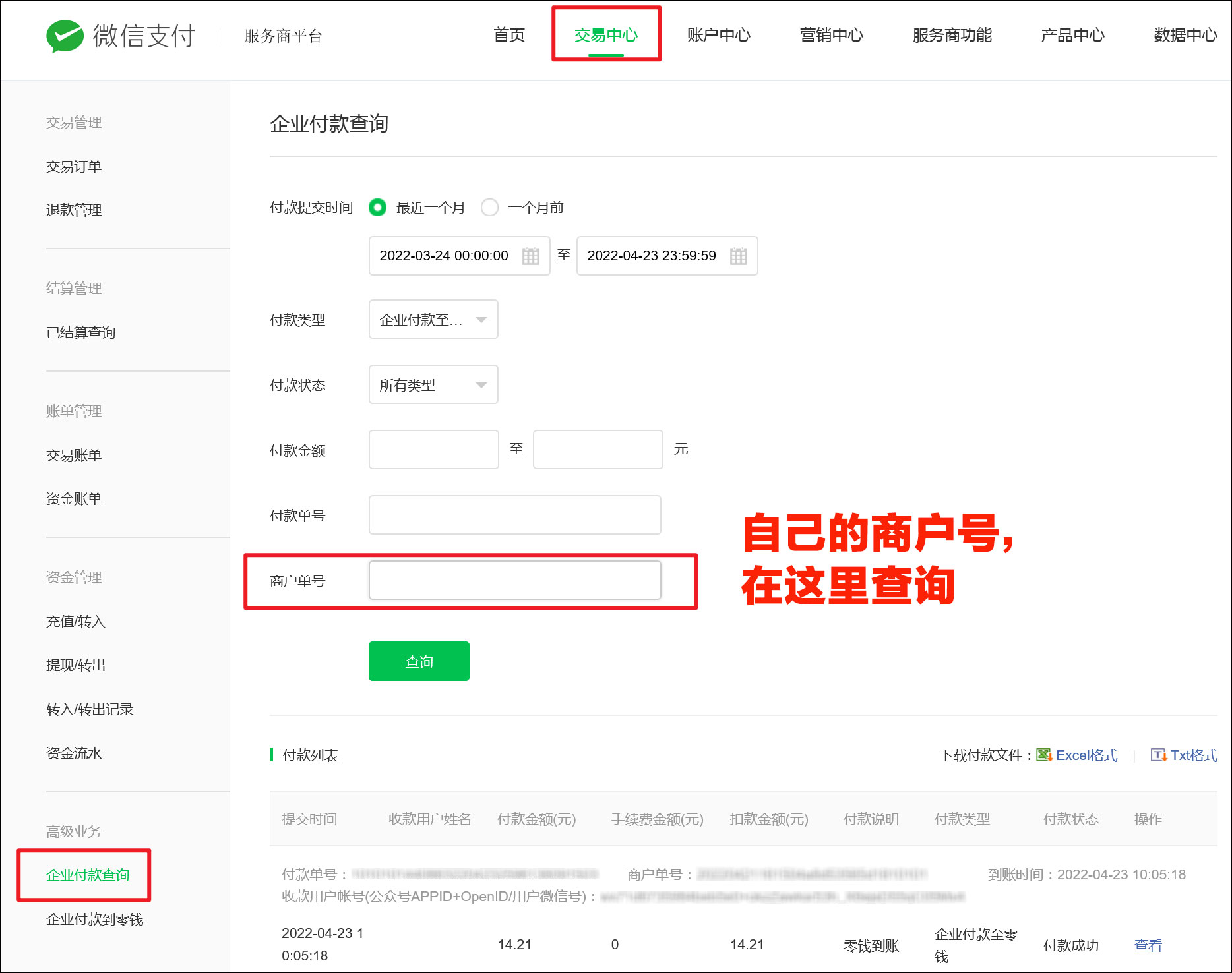Focus the 付款单号 input field
The height and width of the screenshot is (973, 1232).
[515, 515]
